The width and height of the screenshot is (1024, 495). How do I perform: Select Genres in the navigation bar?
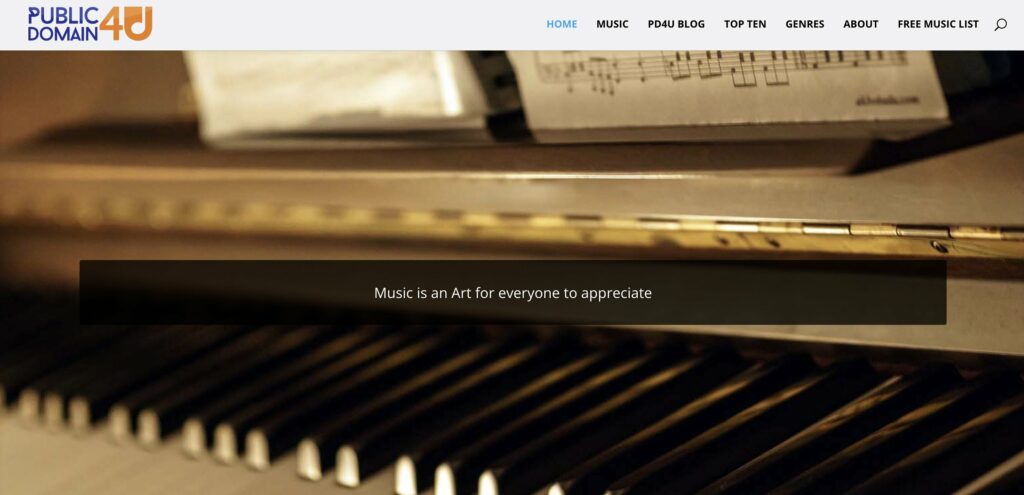tap(805, 24)
